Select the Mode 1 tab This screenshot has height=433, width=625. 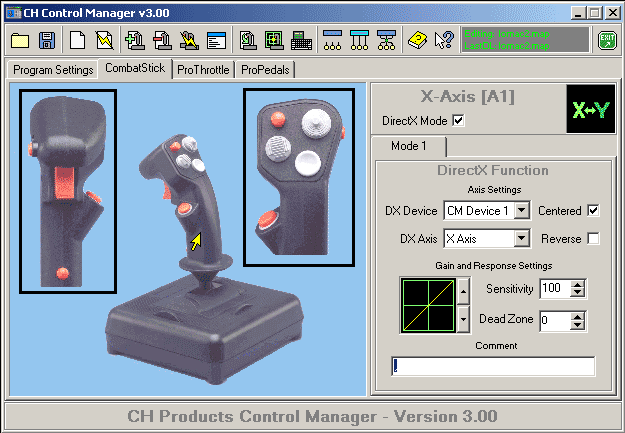pyautogui.click(x=409, y=146)
